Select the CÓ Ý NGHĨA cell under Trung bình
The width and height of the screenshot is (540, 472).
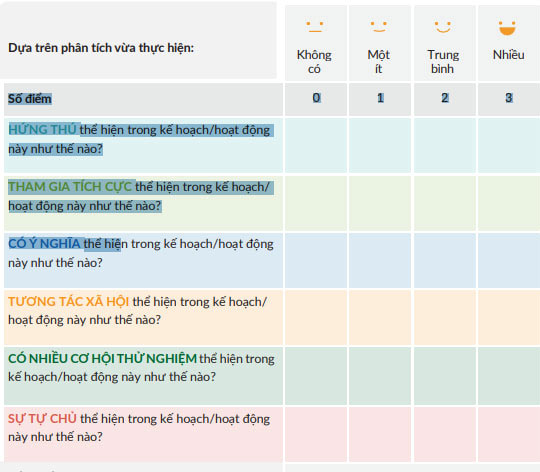point(445,260)
